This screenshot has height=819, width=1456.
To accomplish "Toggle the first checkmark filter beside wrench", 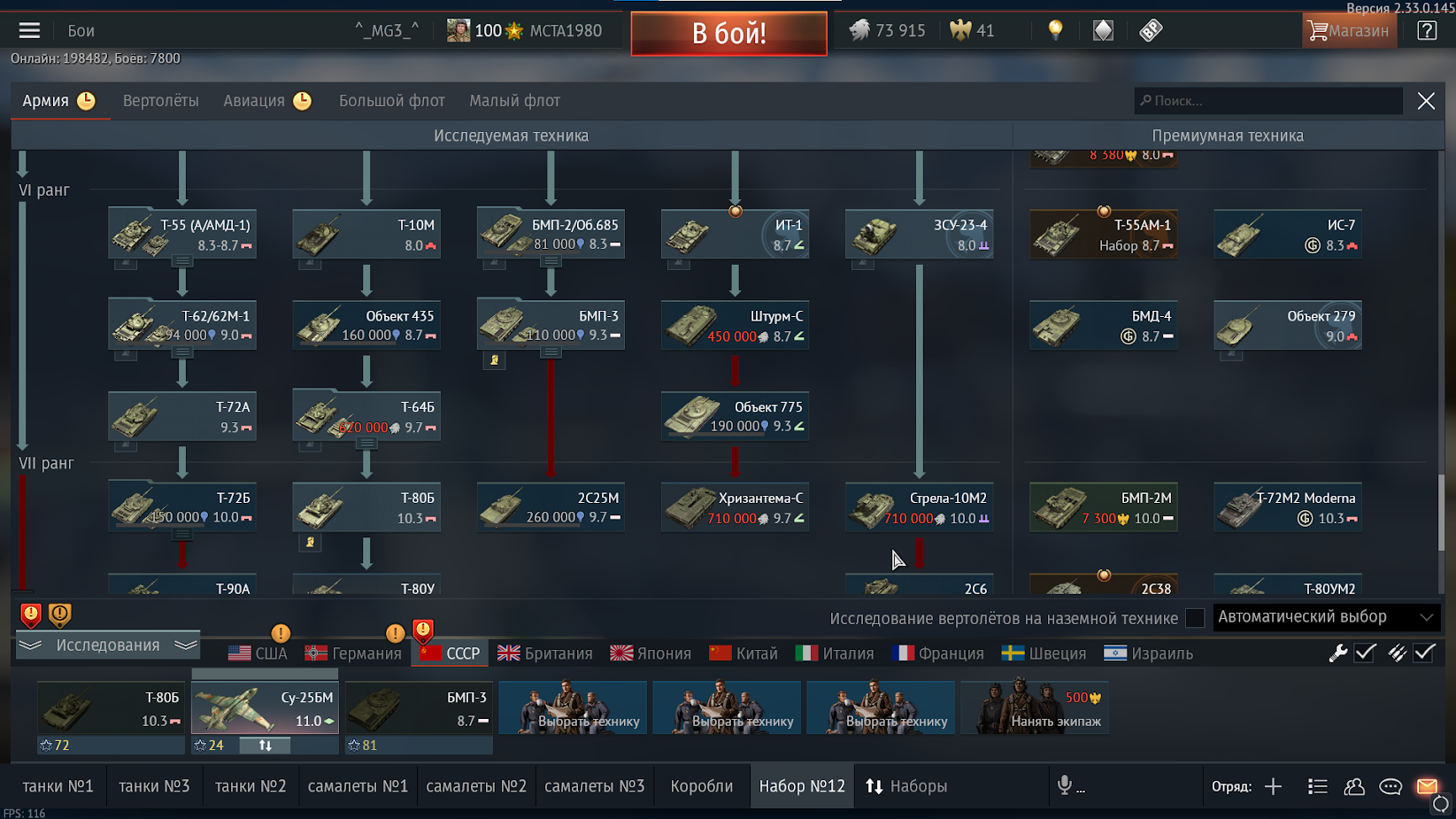I will pos(1365,653).
